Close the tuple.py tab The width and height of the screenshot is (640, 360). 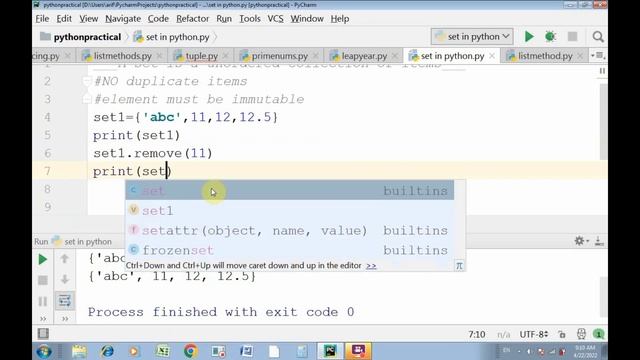click(x=225, y=56)
